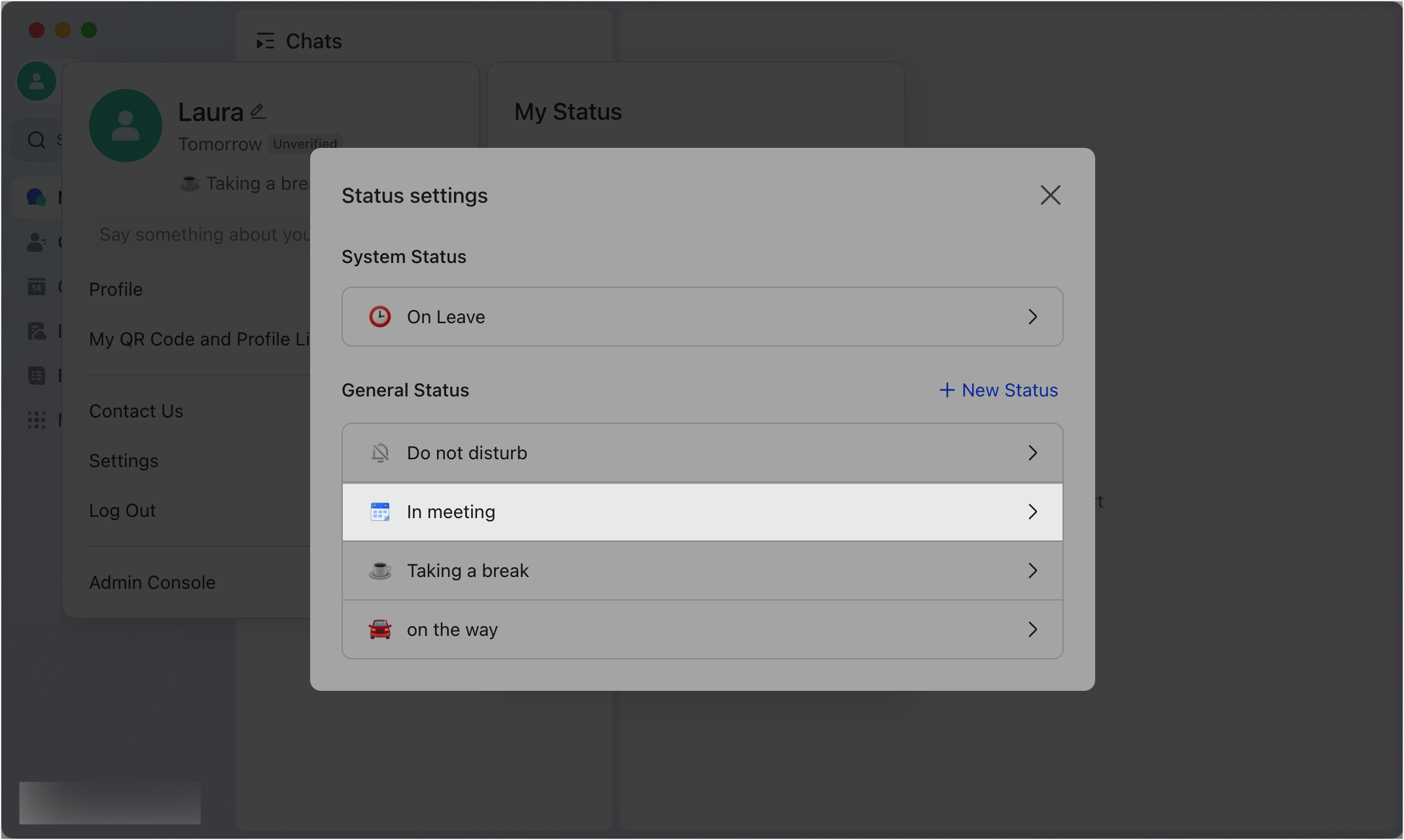Open Settings from the profile menu
Screen dimensions: 1404x840
click(124, 460)
